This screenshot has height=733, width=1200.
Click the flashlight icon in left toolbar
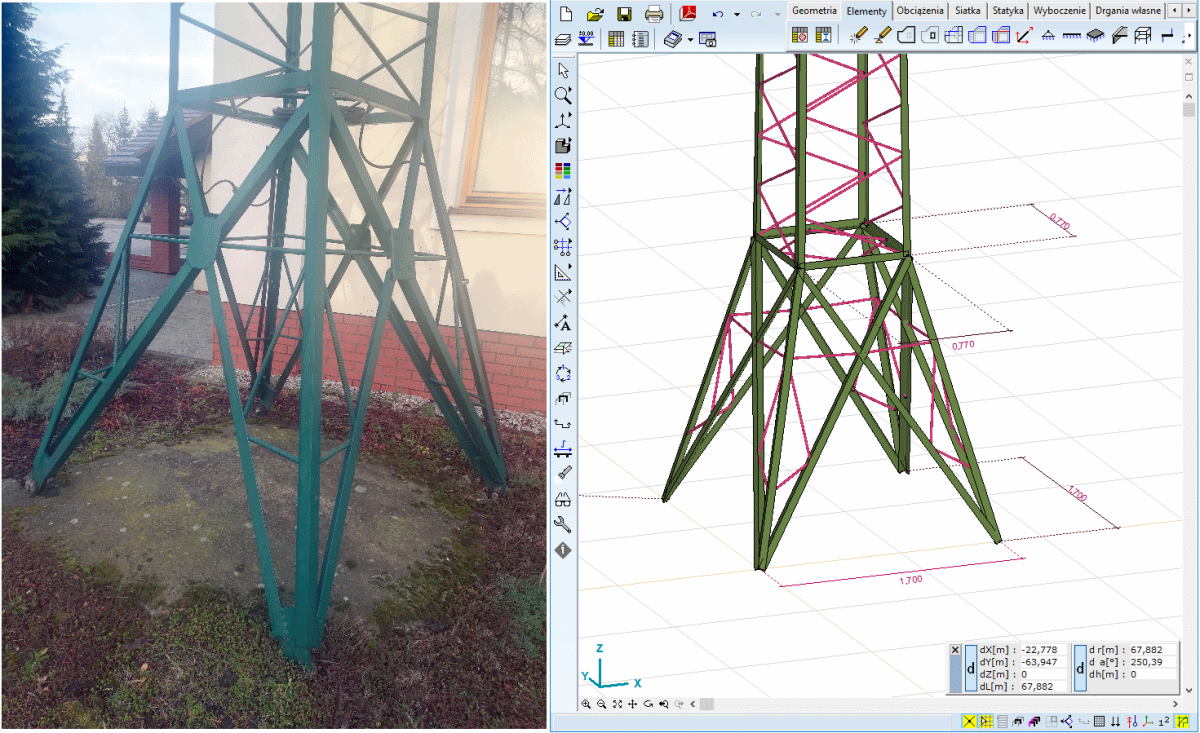coord(563,473)
